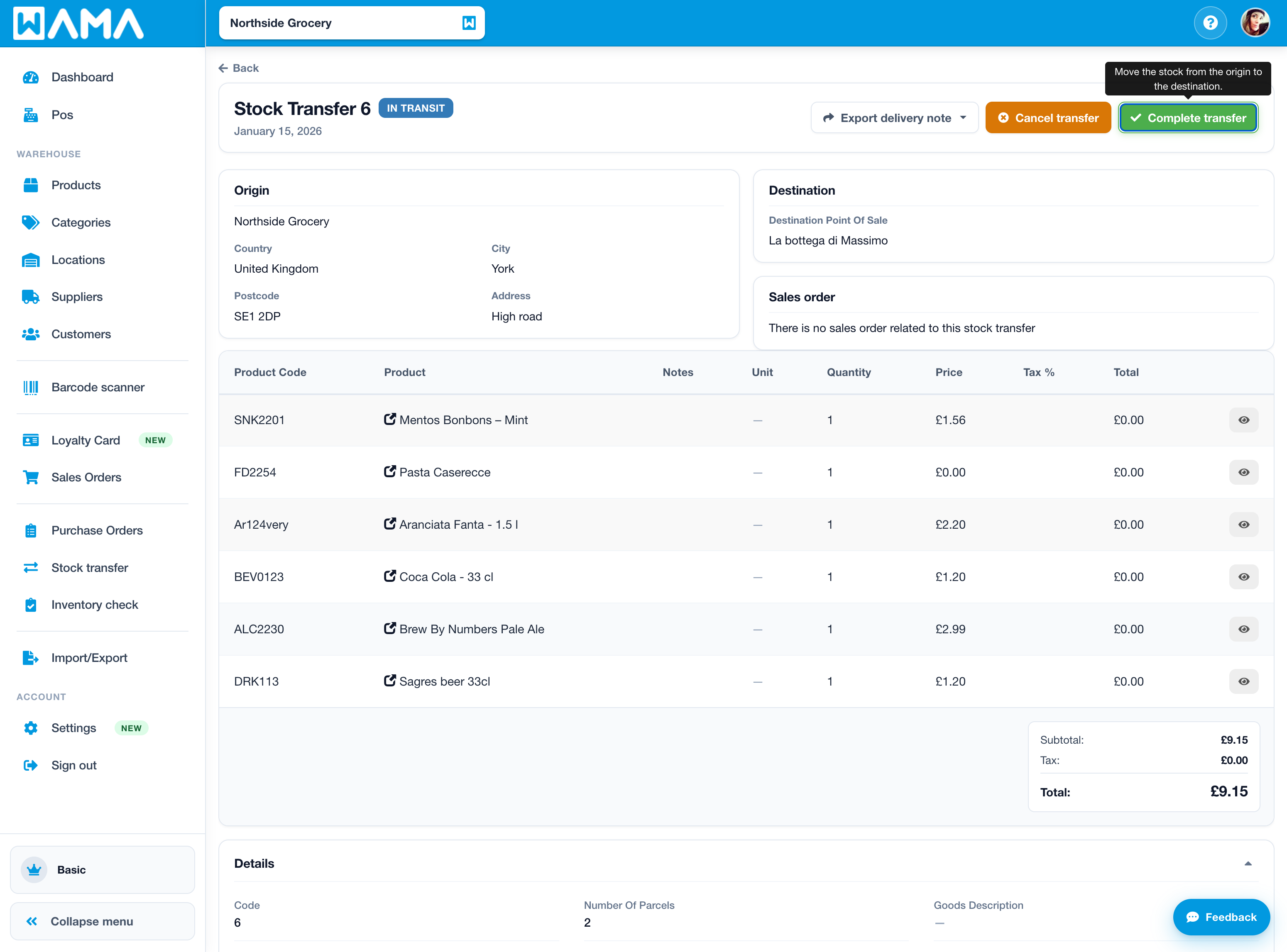Open Coca Cola product link icon
Screen dimensions: 1287x952
[x=390, y=576]
